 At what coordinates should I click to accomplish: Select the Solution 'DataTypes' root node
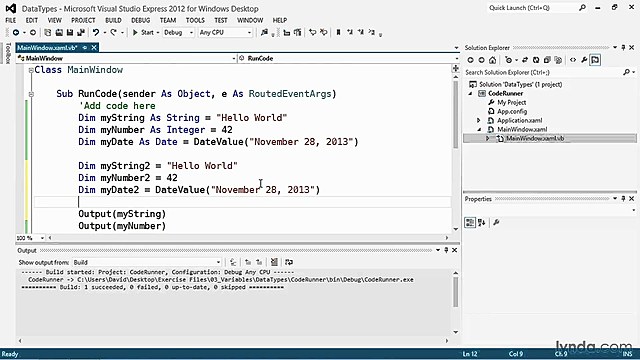click(x=521, y=84)
